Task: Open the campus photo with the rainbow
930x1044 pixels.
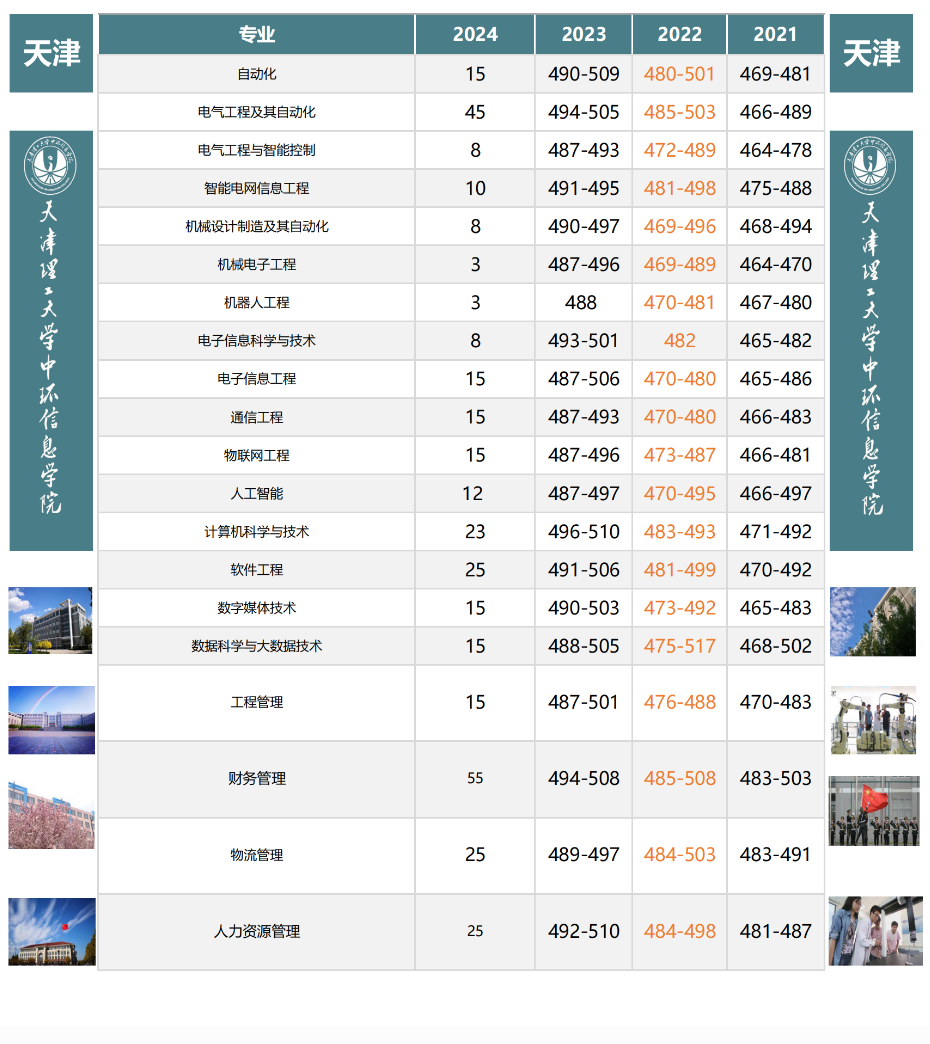Action: tap(51, 720)
